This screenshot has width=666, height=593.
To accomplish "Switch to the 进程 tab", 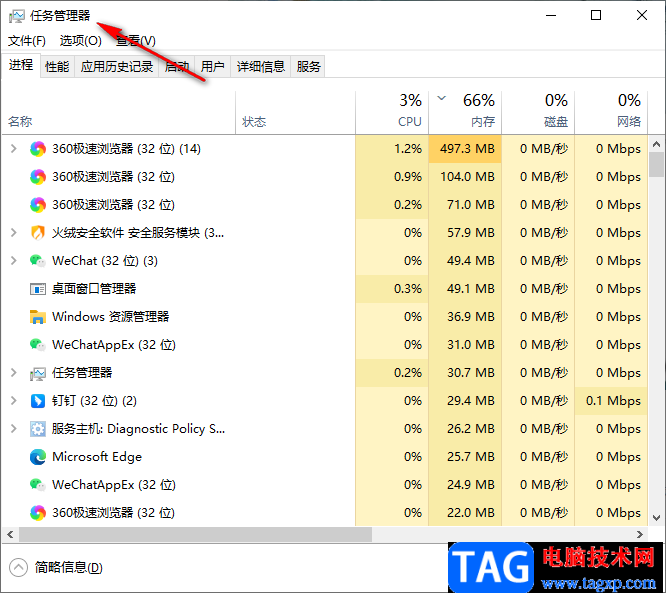I will tap(21, 65).
